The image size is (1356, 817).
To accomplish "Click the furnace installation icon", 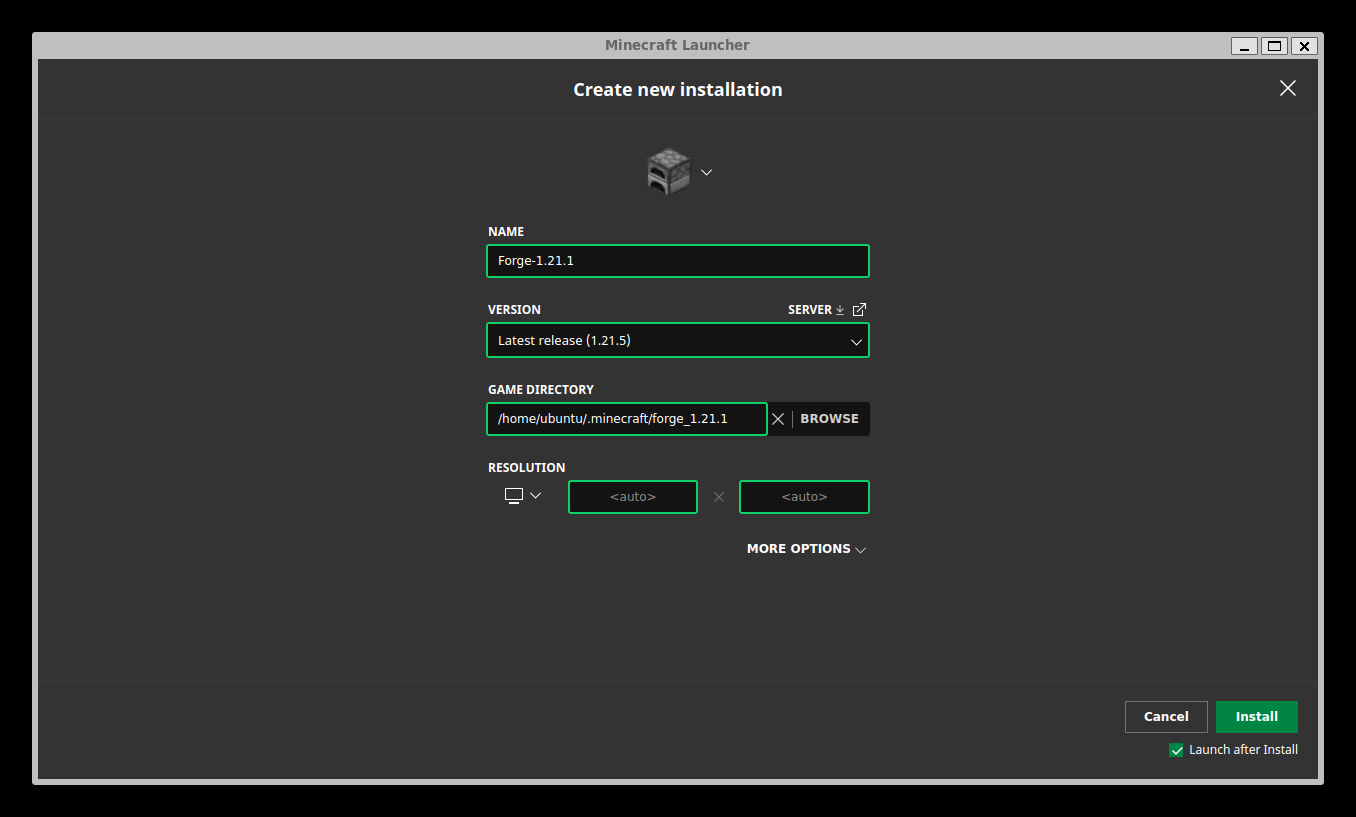I will 668,172.
